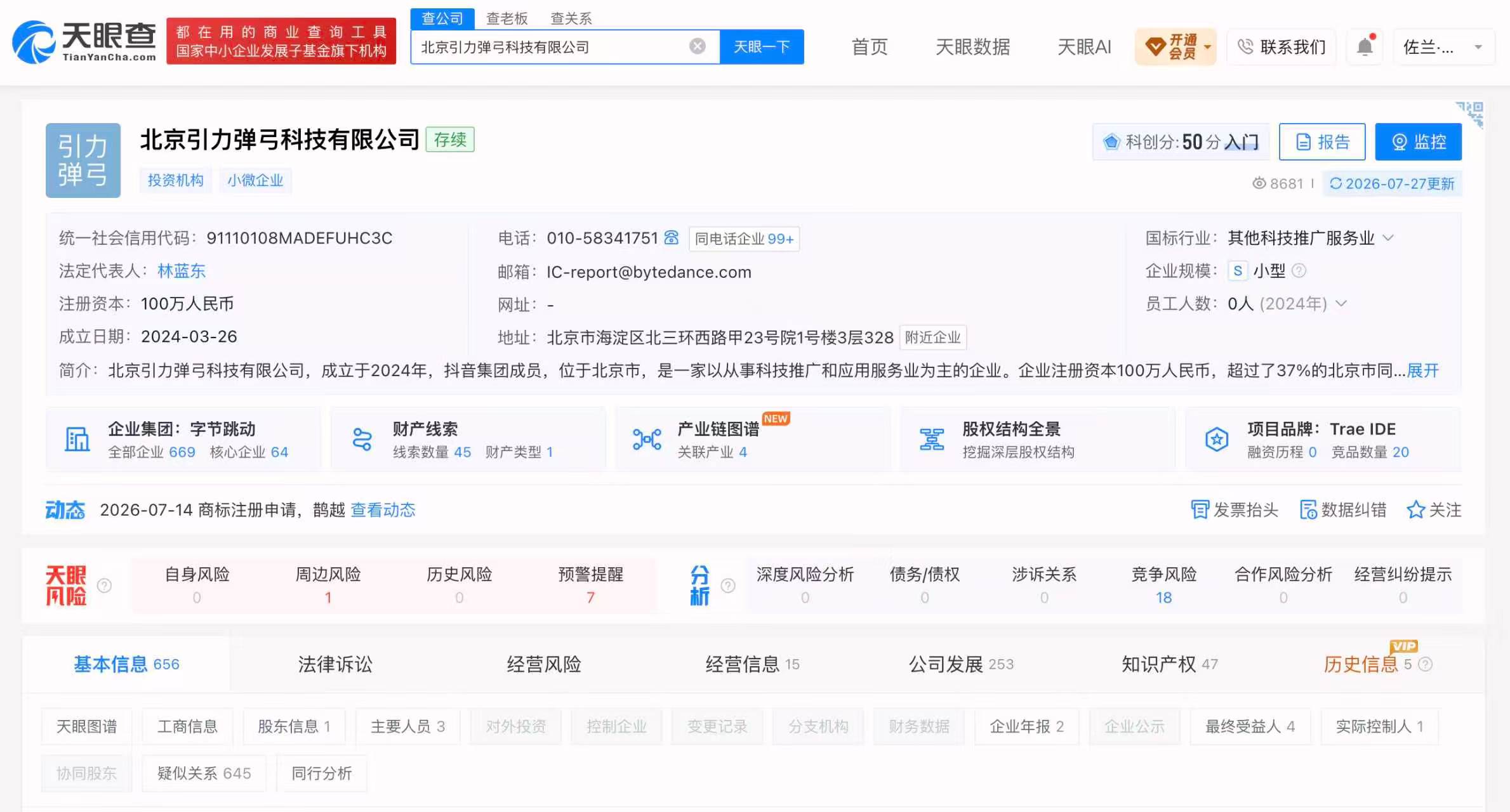
Task: Open the 开通会员 dropdown arrow
Action: coord(1207,46)
